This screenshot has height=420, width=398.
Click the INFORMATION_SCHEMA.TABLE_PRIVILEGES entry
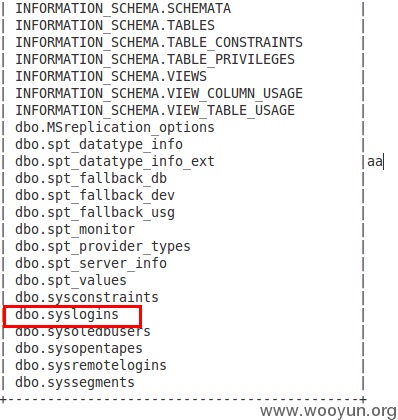(x=155, y=59)
